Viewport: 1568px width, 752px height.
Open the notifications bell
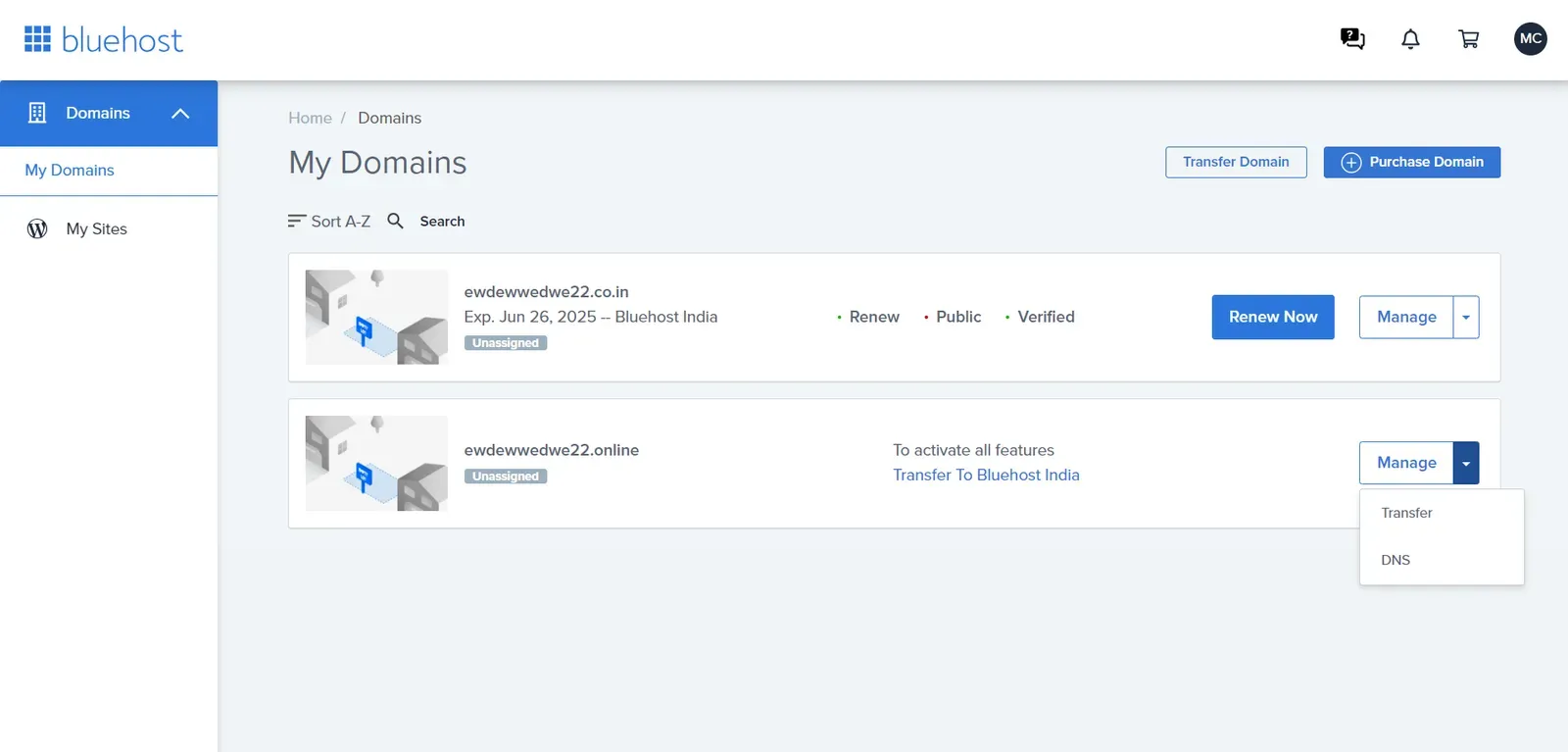tap(1410, 39)
